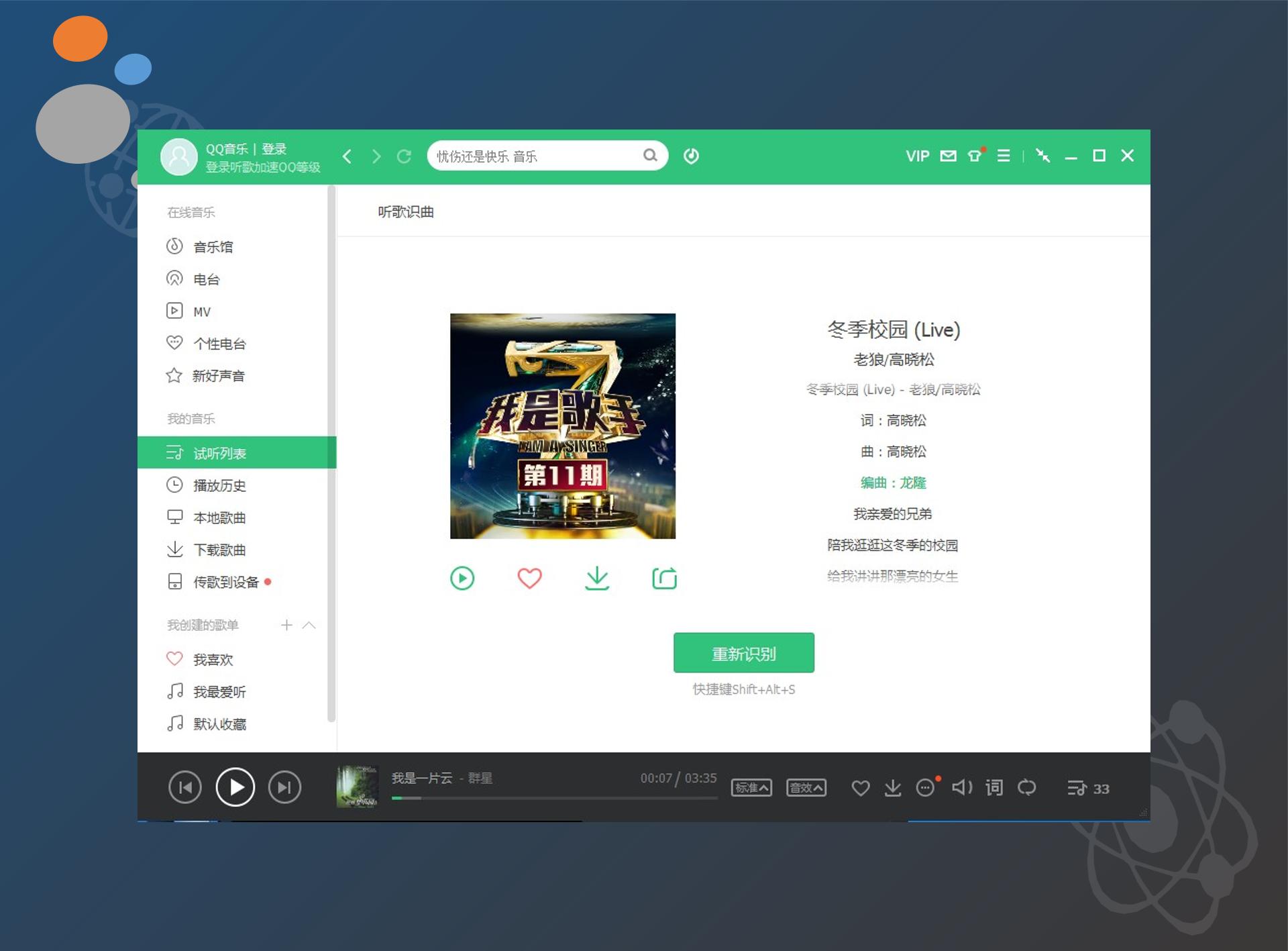Screen dimensions: 1288x951
Task: Click the 登录 login link
Action: tap(274, 149)
